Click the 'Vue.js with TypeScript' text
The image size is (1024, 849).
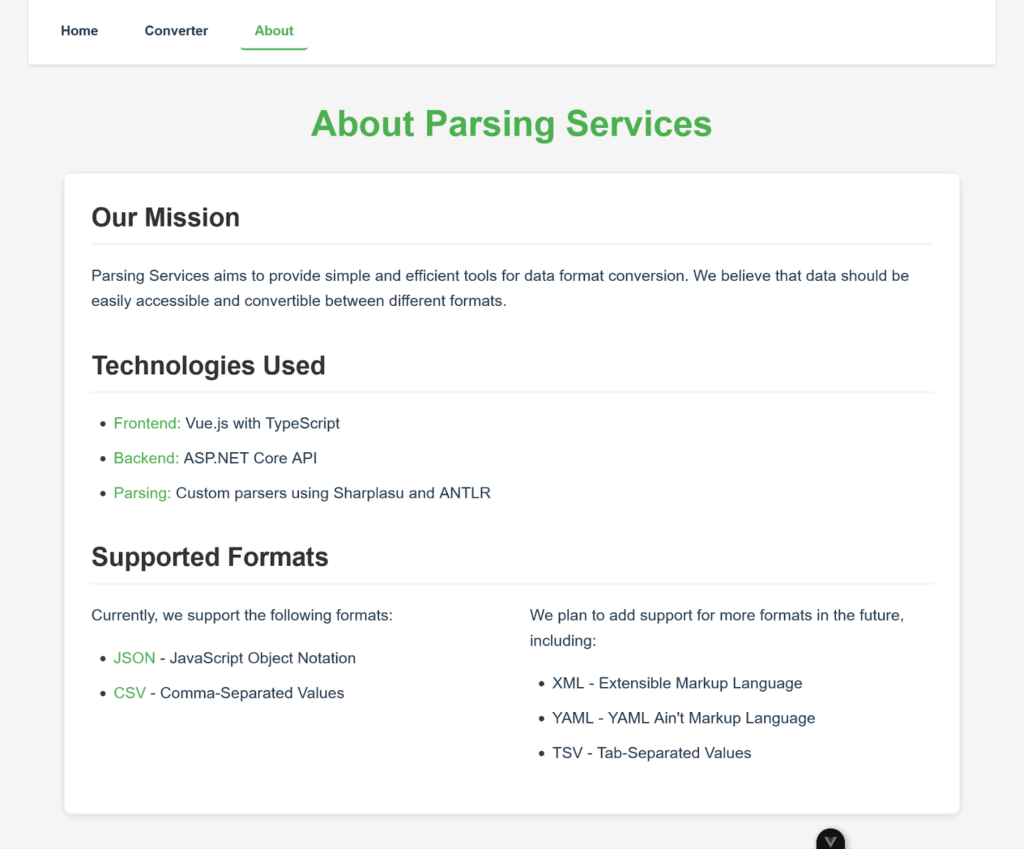click(262, 423)
